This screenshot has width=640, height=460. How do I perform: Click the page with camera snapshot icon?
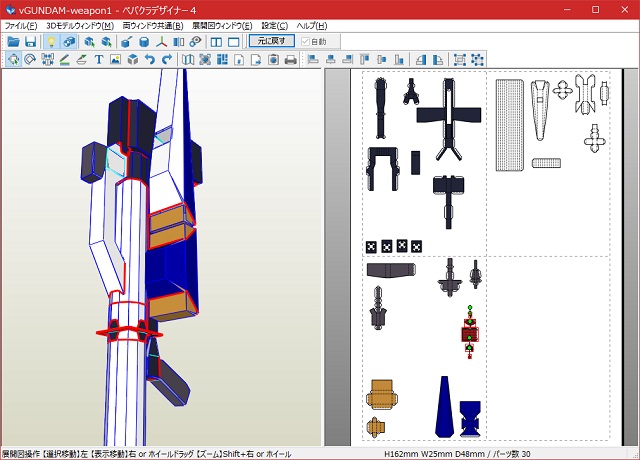(x=273, y=60)
